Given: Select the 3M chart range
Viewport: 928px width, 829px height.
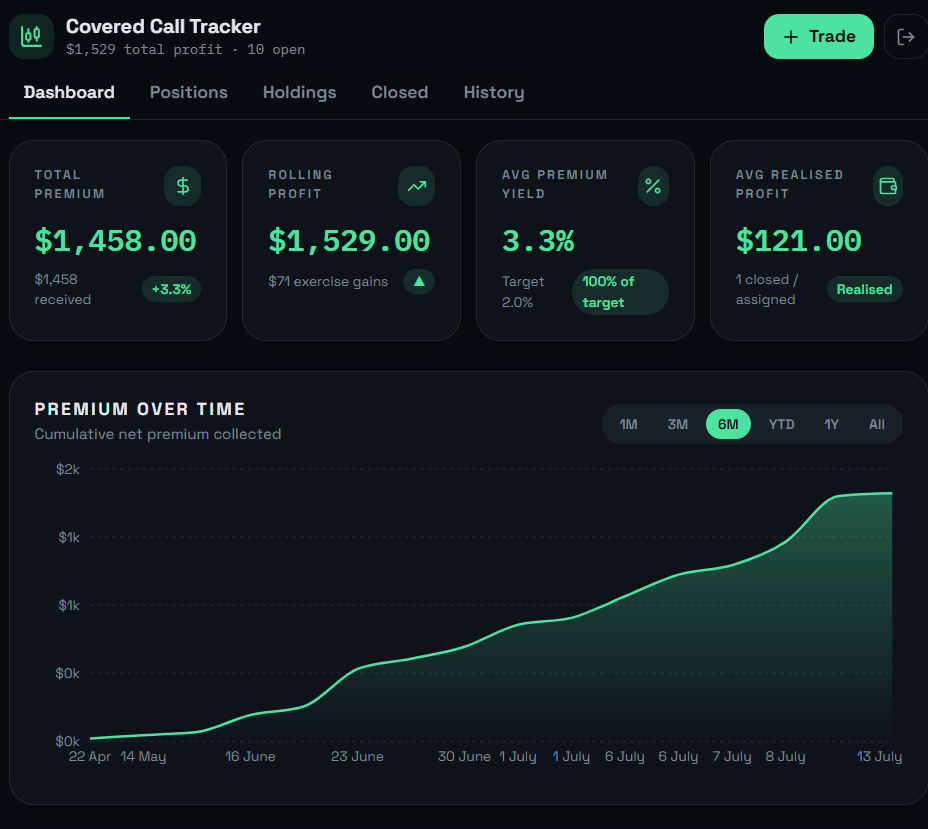Looking at the screenshot, I should click(x=678, y=424).
